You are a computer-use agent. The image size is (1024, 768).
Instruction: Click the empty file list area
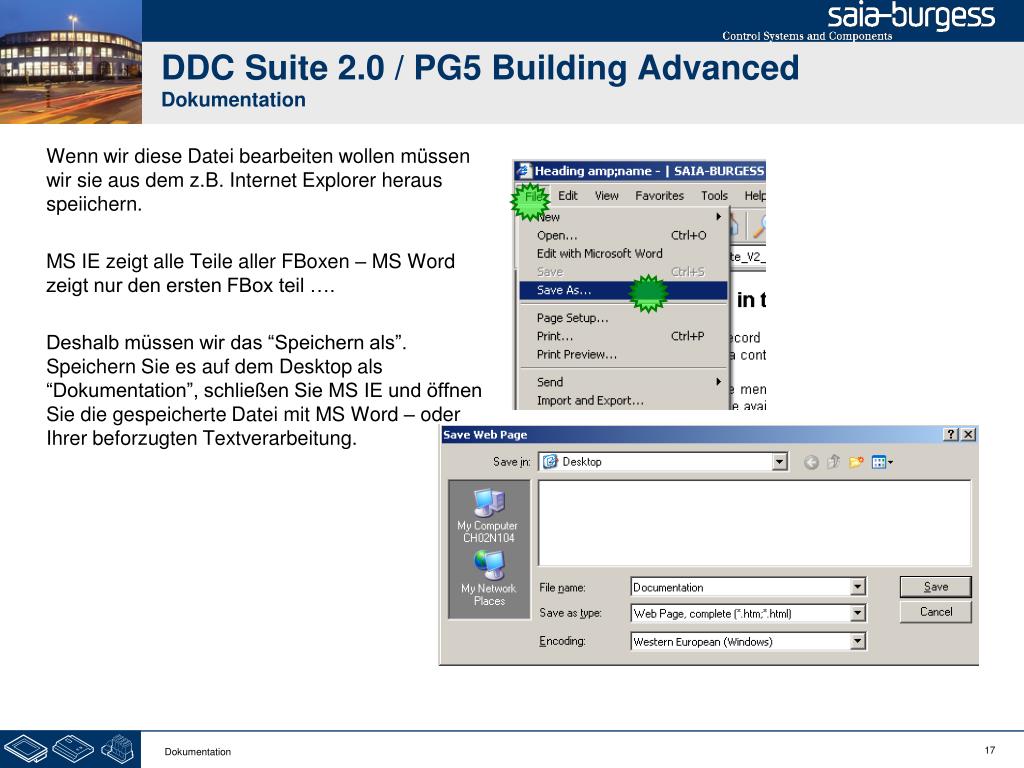click(754, 522)
